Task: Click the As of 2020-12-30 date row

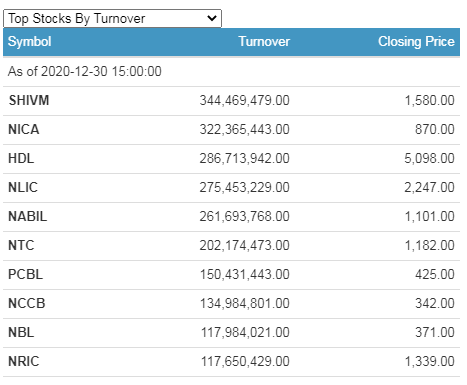Action: 231,71
